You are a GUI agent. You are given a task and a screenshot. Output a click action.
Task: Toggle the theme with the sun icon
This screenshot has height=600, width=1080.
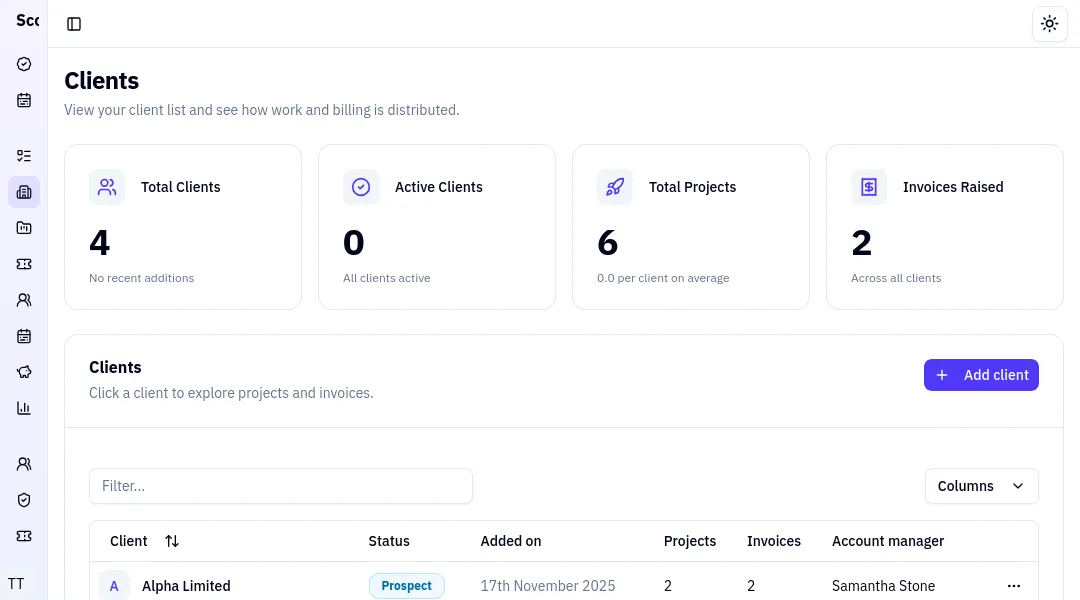click(1049, 23)
